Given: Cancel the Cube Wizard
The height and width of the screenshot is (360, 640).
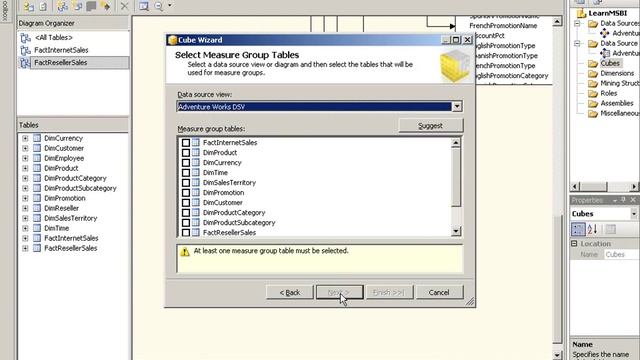Looking at the screenshot, I should [x=439, y=292].
